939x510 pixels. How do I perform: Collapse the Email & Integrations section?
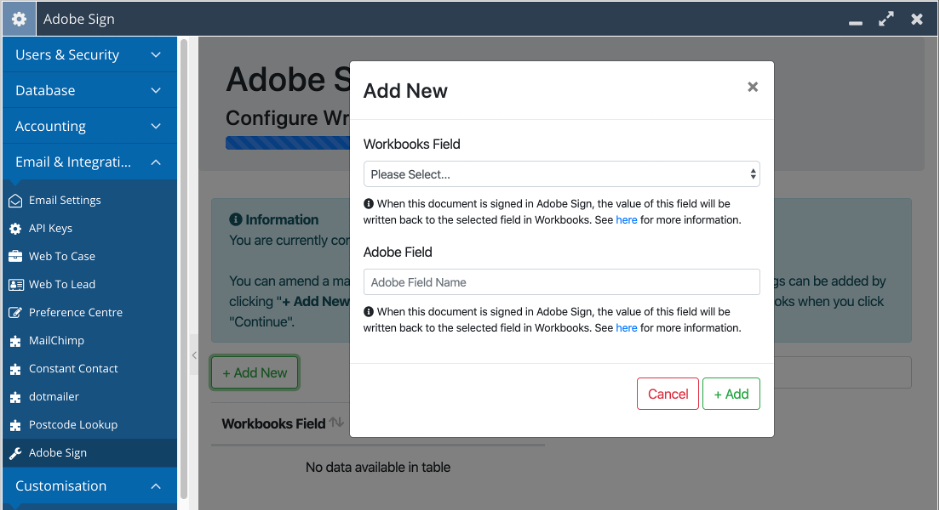tap(90, 162)
